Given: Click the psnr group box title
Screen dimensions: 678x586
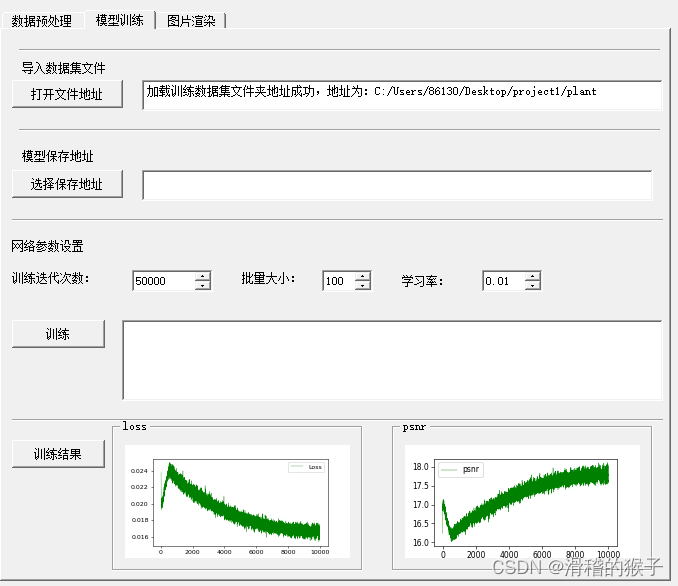Looking at the screenshot, I should point(414,427).
